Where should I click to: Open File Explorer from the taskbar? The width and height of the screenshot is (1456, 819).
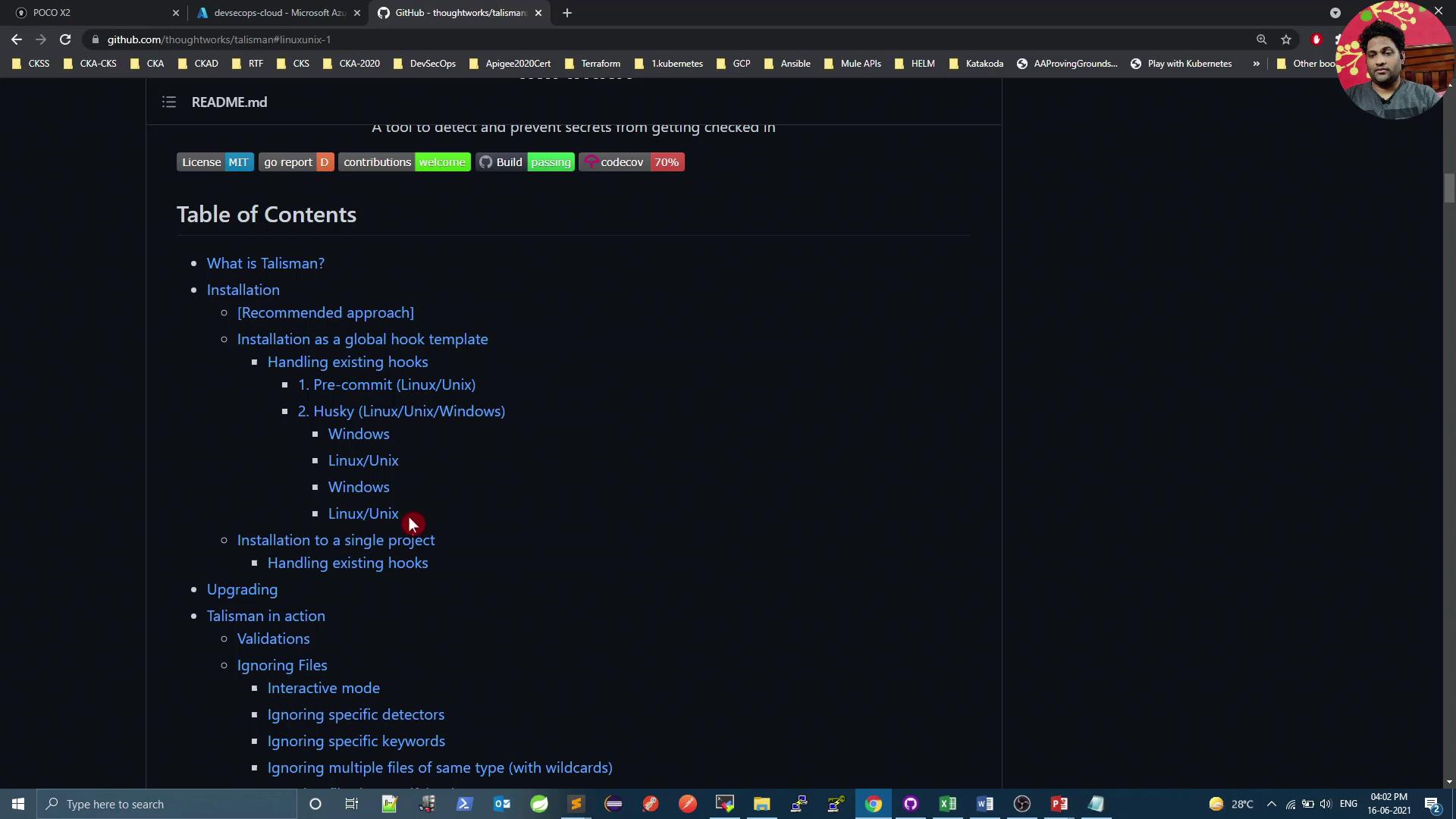[761, 804]
